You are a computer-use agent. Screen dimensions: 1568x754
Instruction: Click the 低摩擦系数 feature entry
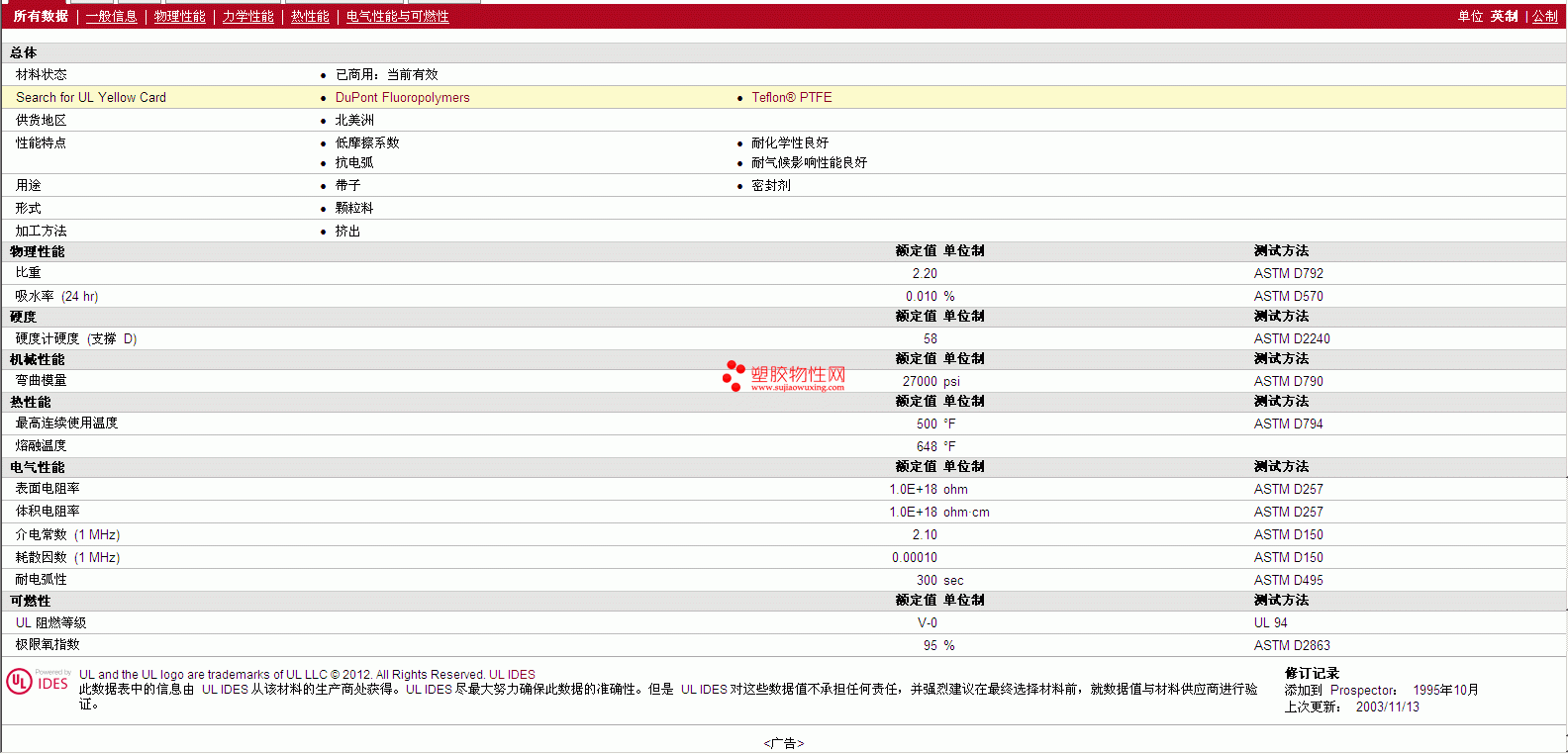tap(367, 143)
